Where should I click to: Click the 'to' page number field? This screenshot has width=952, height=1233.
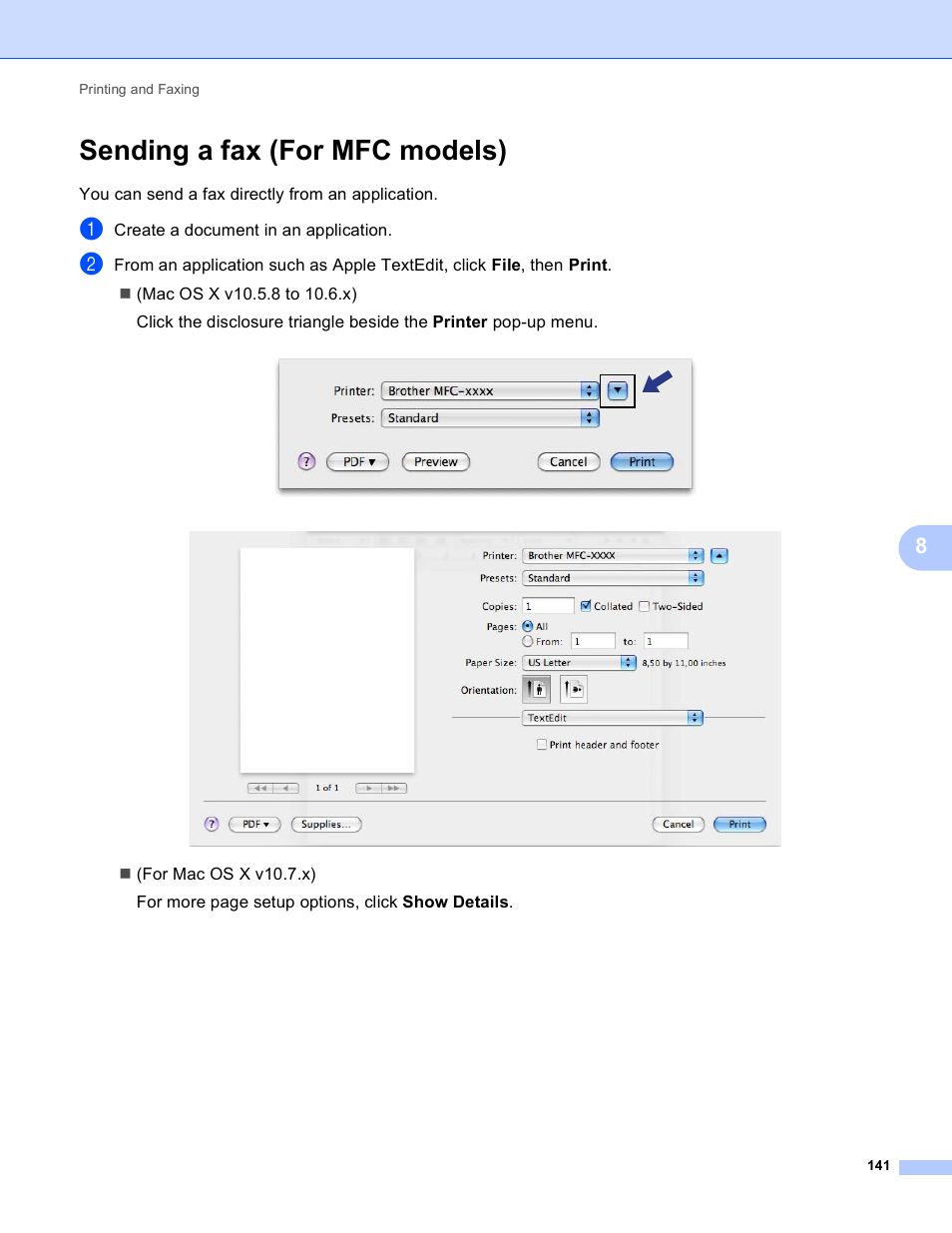[667, 641]
